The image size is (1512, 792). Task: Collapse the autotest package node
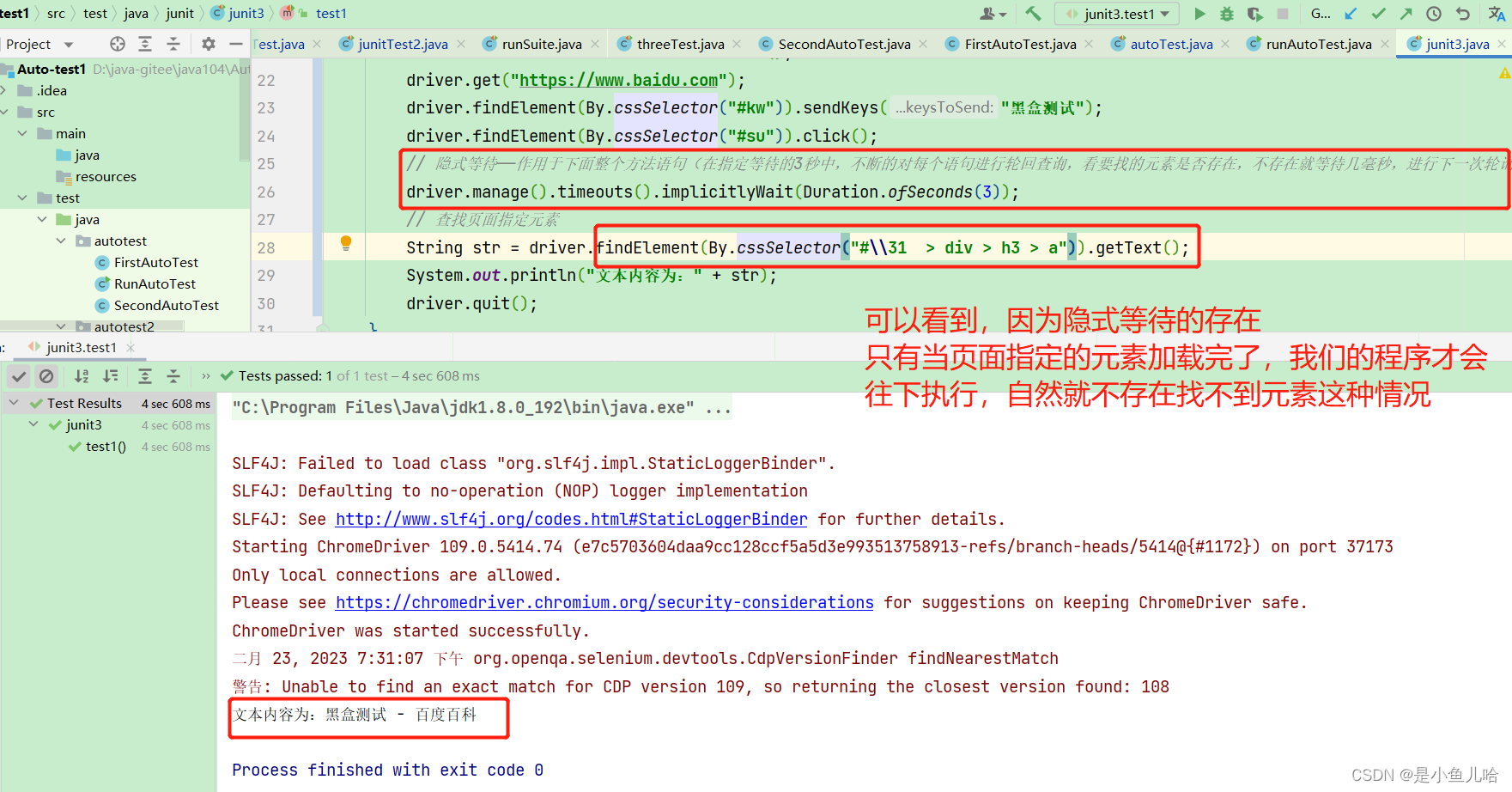[x=61, y=241]
